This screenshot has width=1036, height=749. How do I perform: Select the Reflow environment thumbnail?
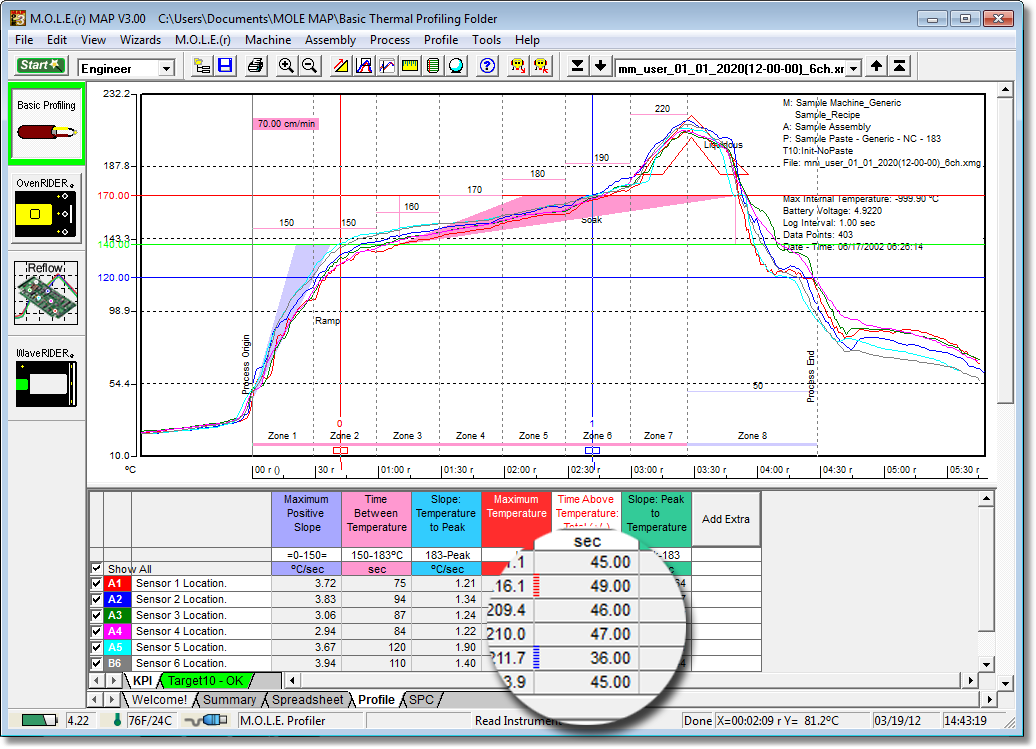point(46,293)
